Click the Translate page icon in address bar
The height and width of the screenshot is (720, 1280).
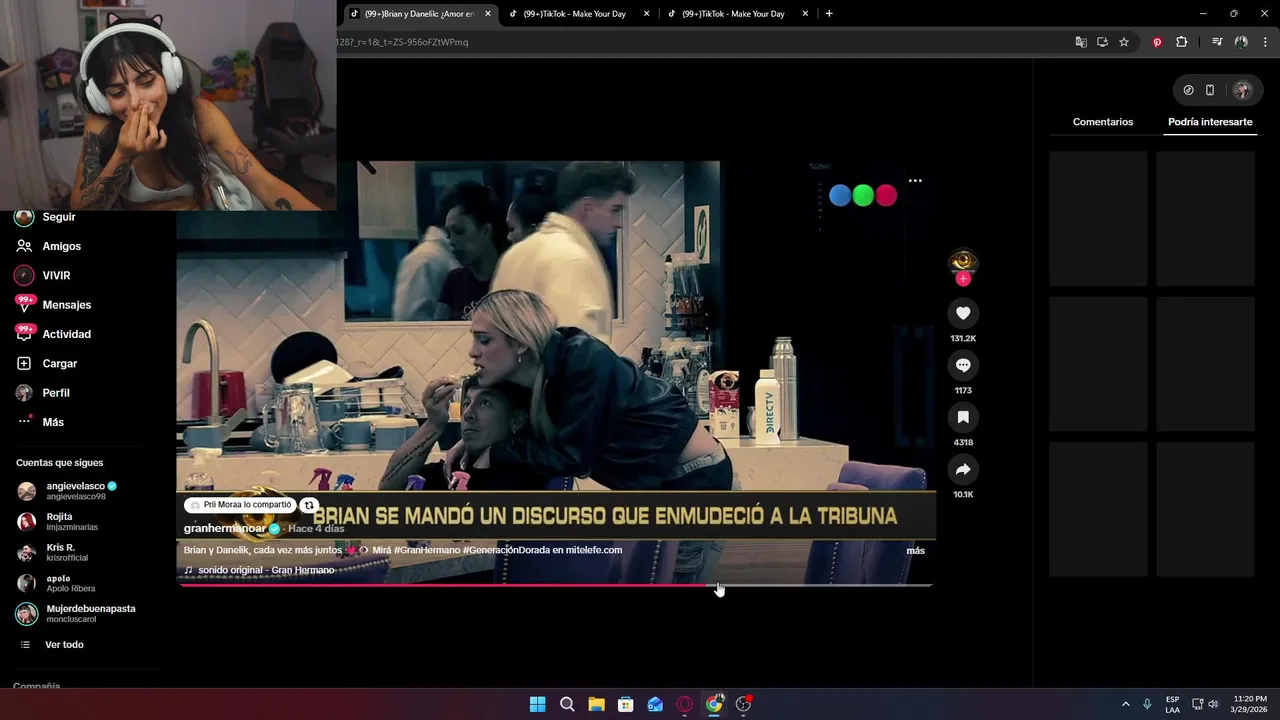[1081, 42]
